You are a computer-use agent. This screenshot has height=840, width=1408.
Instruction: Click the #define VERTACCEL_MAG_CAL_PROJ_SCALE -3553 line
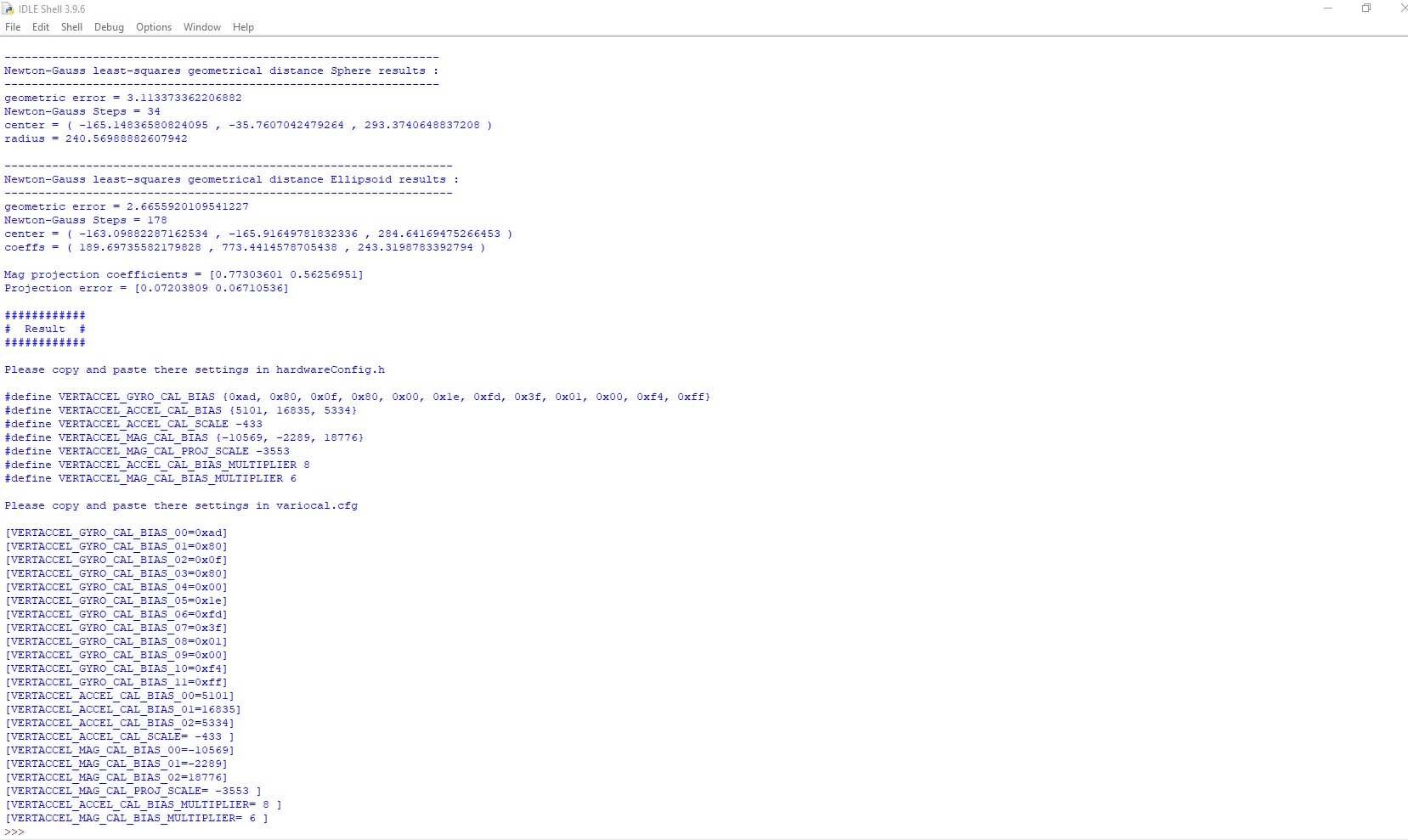coord(147,451)
